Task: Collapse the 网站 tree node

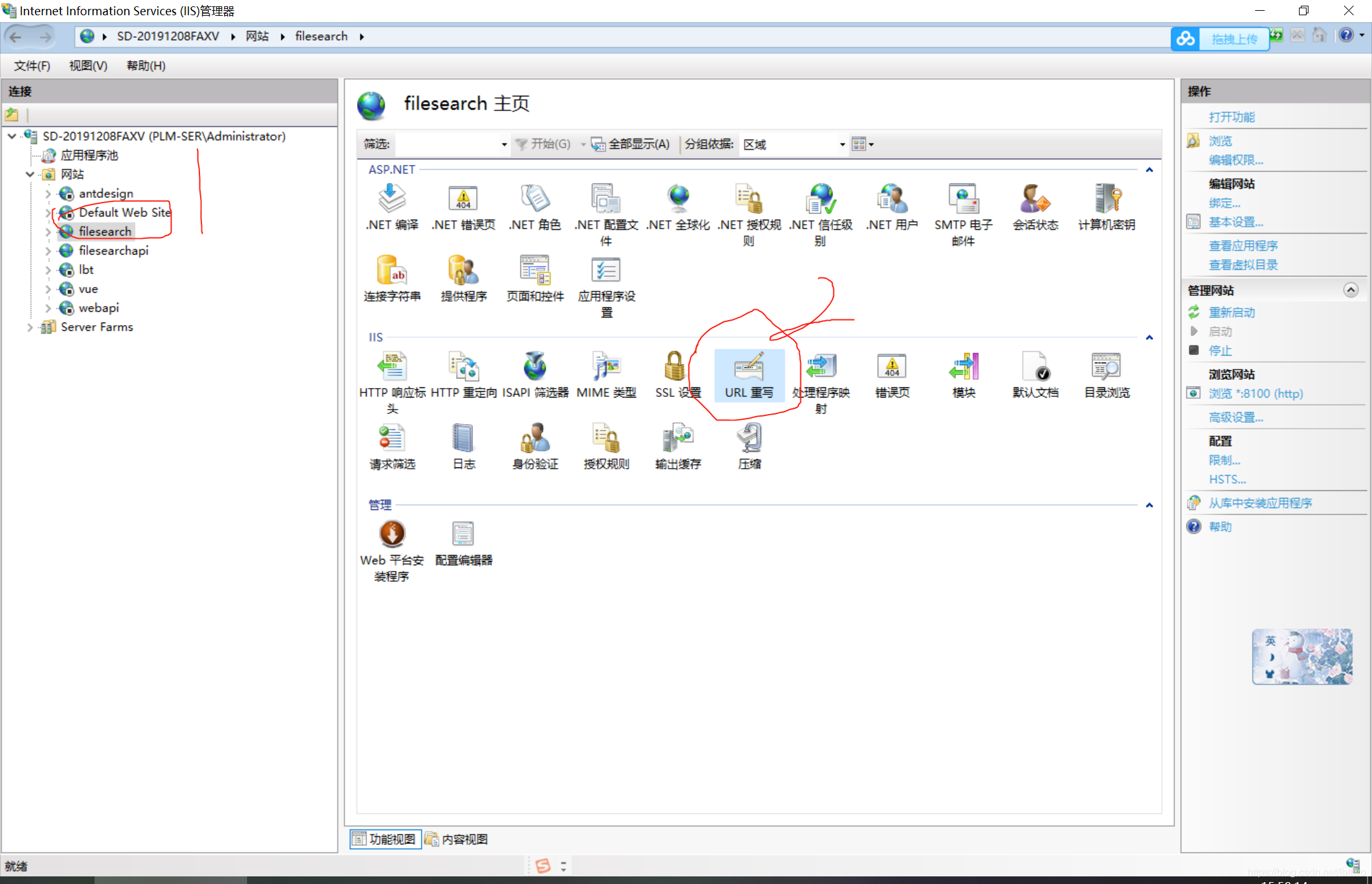Action: coord(30,174)
